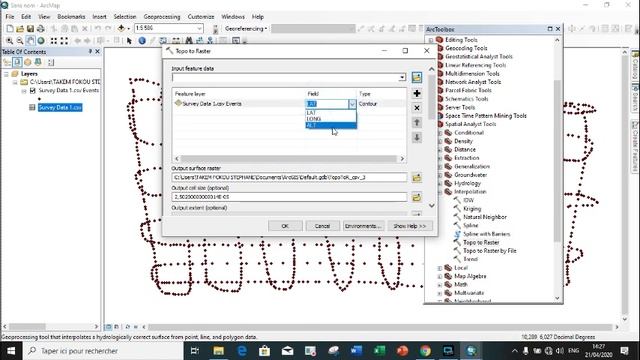Move feature row up with arrow icon
The height and width of the screenshot is (360, 640).
click(416, 122)
